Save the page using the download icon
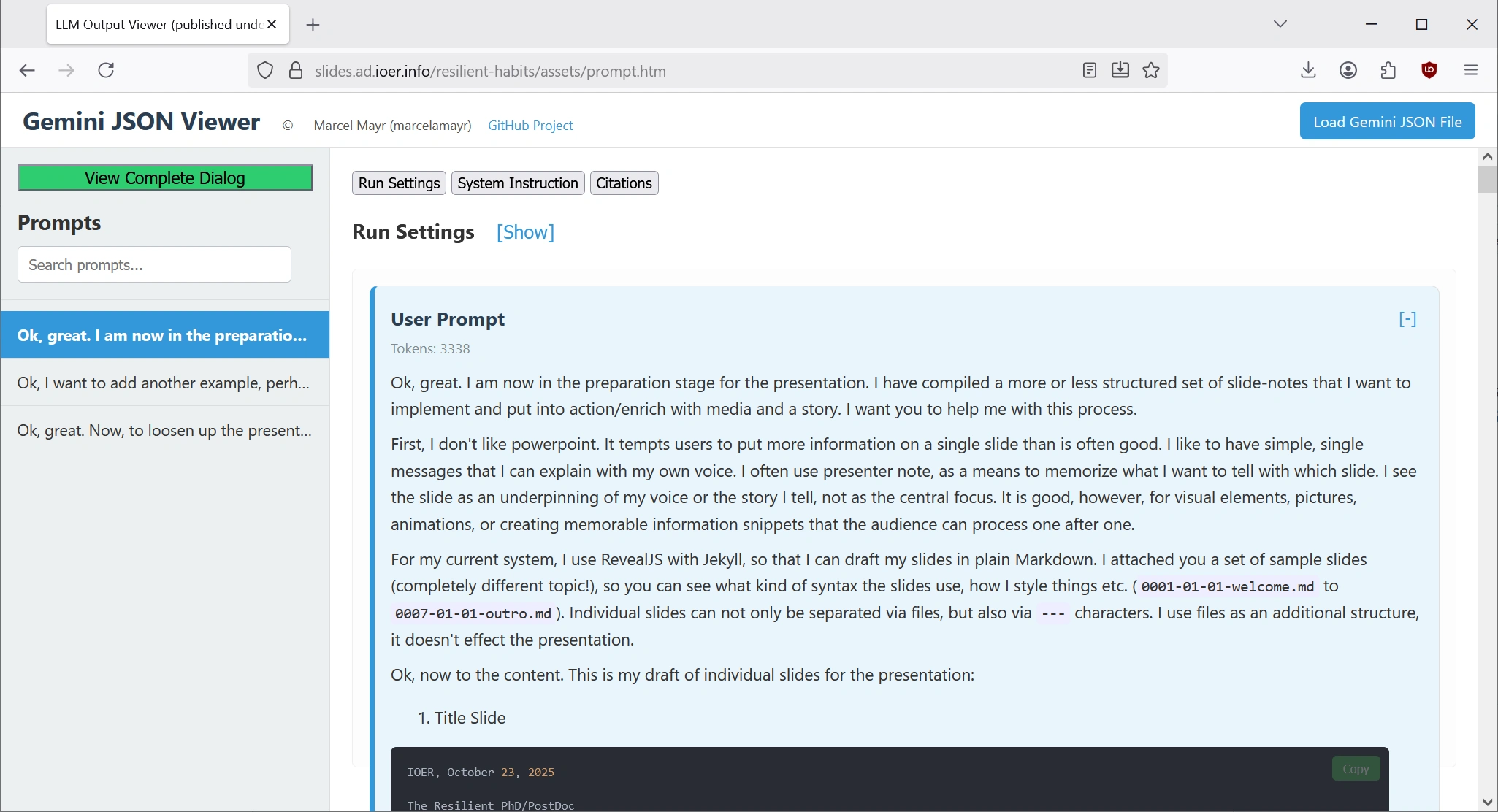The width and height of the screenshot is (1498, 812). point(1120,70)
